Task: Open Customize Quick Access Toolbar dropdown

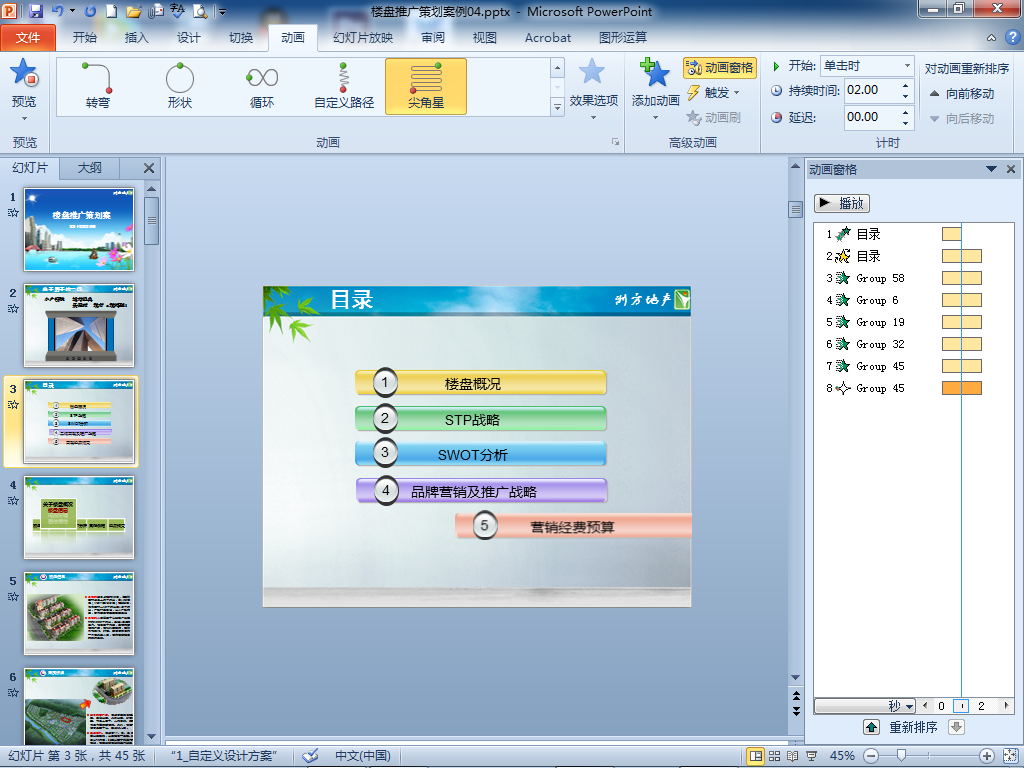Action: (222, 12)
